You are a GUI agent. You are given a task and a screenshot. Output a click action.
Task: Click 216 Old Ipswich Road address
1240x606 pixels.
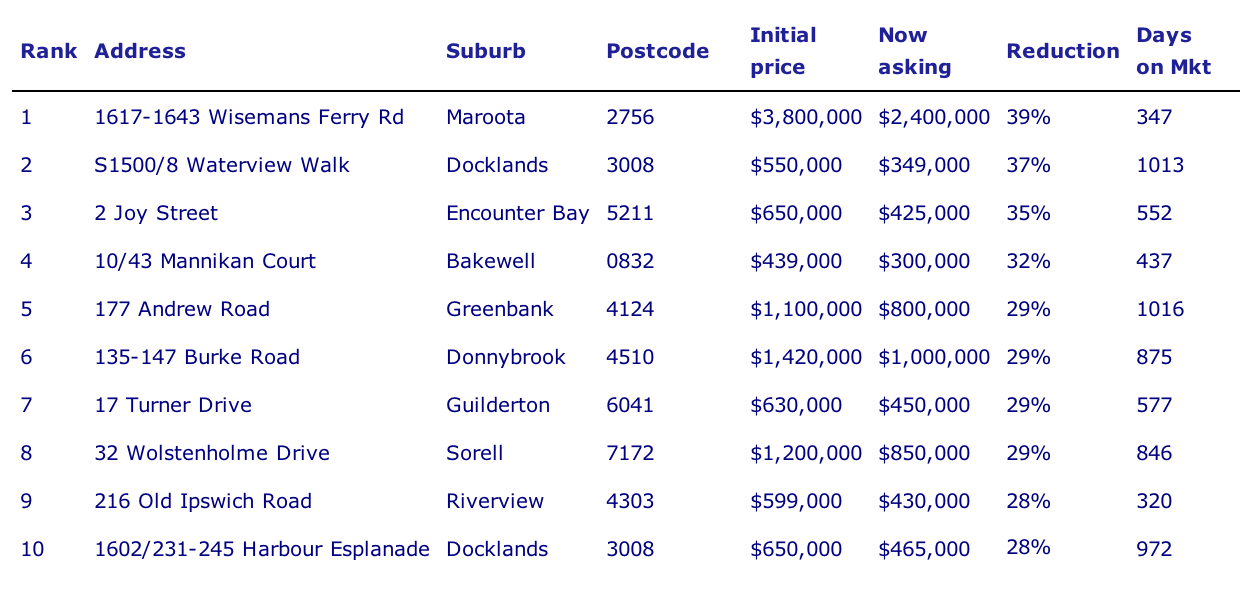point(203,501)
